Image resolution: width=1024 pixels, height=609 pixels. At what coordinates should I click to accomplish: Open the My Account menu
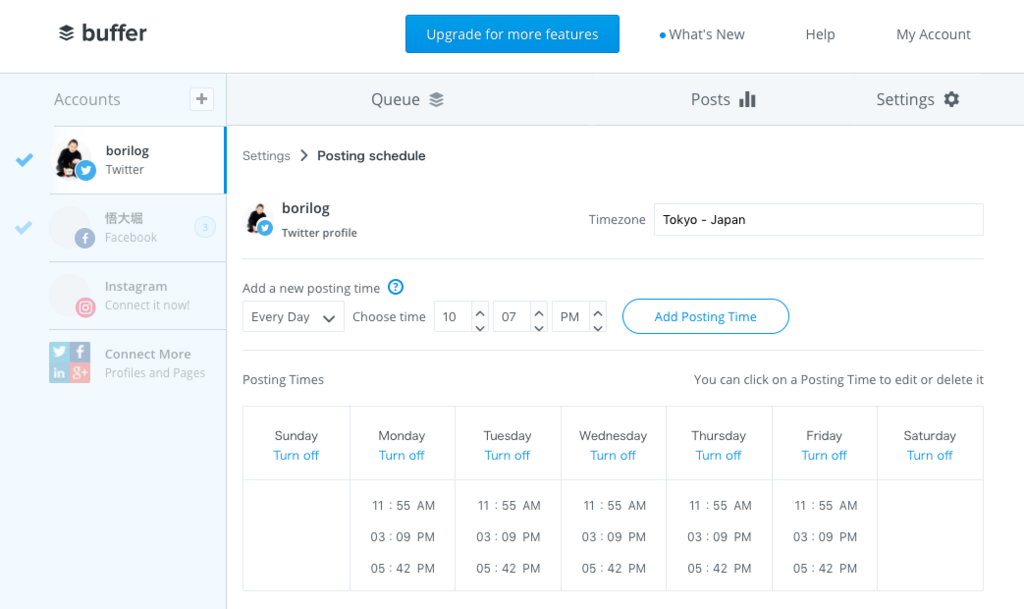point(933,34)
